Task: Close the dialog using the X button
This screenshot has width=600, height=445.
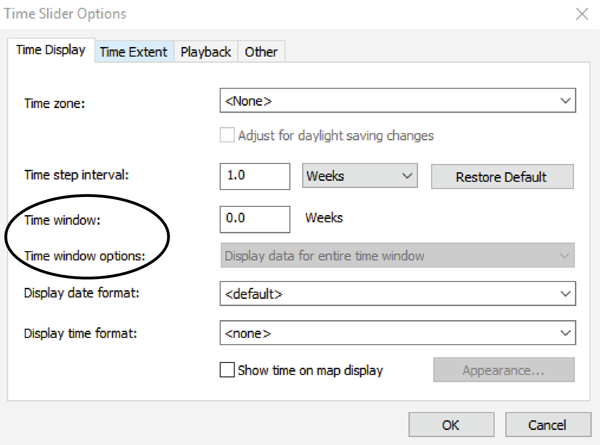Action: pyautogui.click(x=581, y=14)
